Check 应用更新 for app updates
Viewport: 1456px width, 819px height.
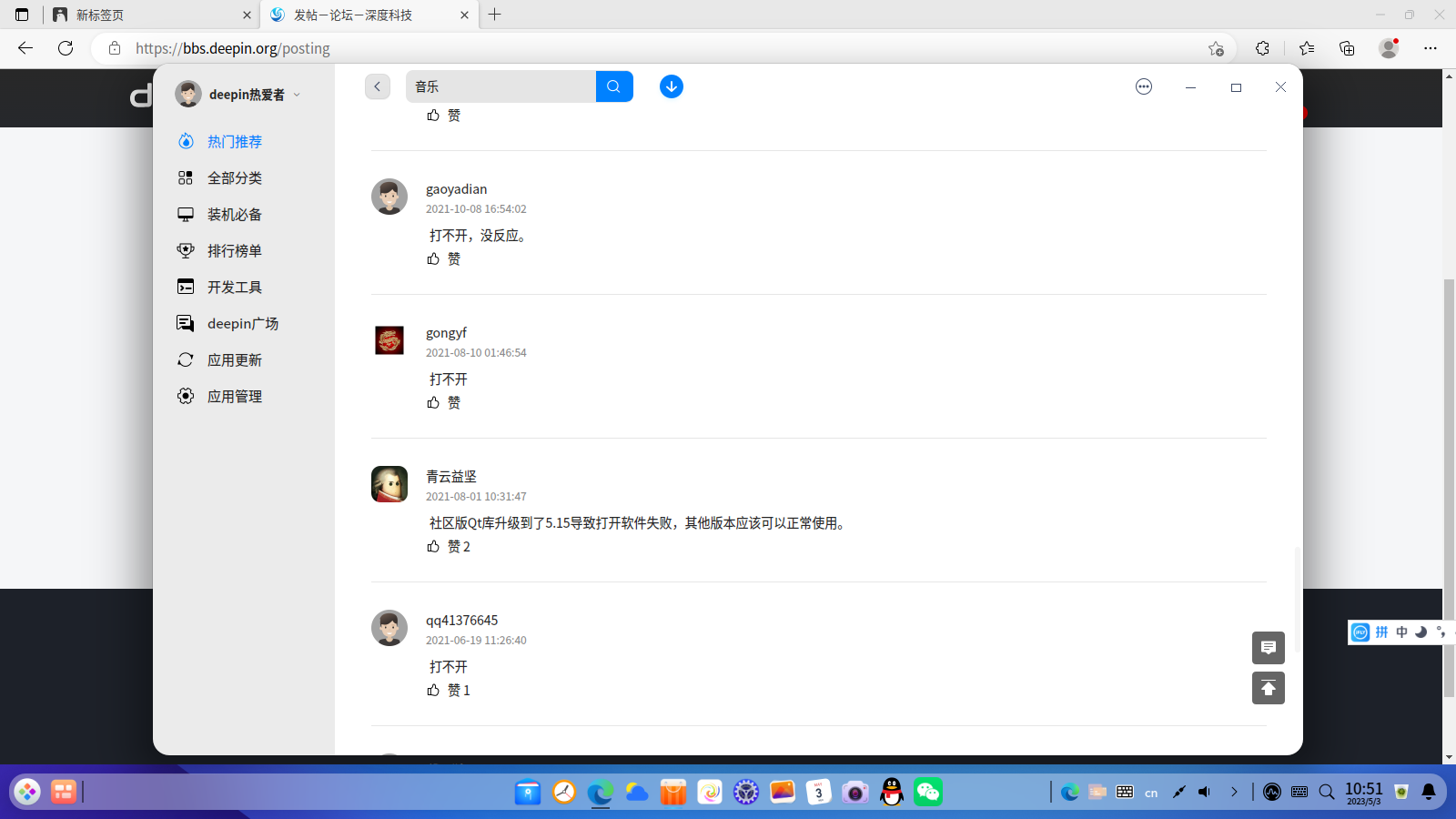(234, 359)
